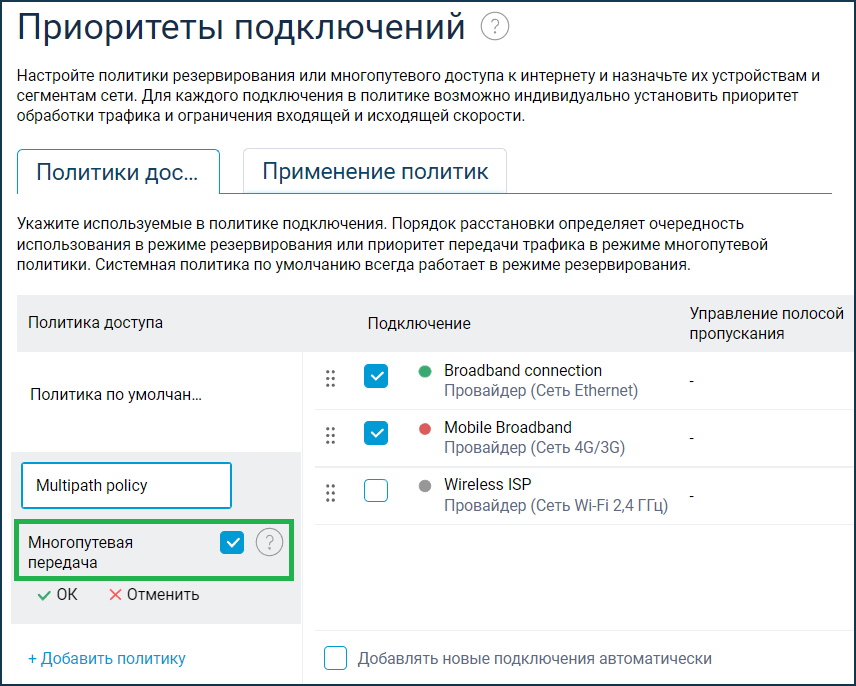The height and width of the screenshot is (686, 856).
Task: Select Политика по умолчанию in policy list
Action: (x=116, y=395)
